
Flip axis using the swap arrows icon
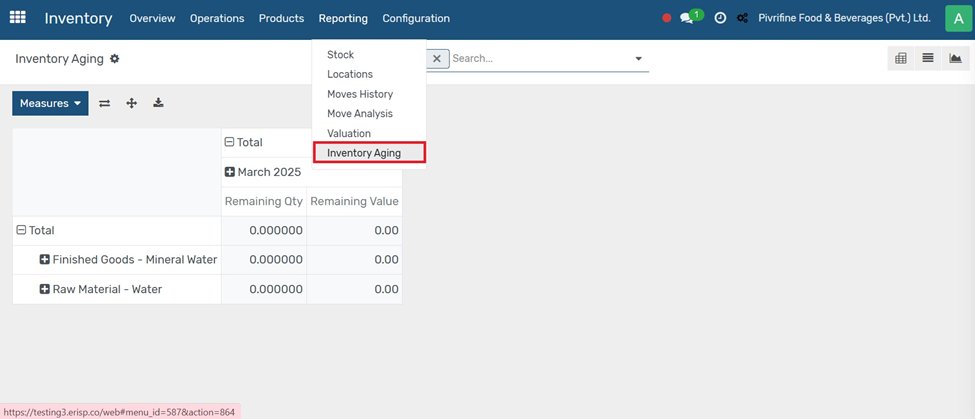(x=104, y=103)
